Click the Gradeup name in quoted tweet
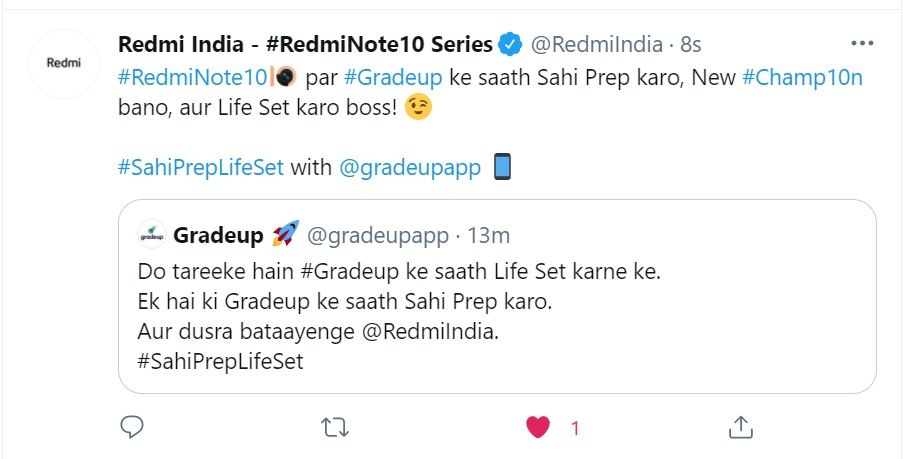Image resolution: width=914 pixels, height=459 pixels. [x=218, y=236]
